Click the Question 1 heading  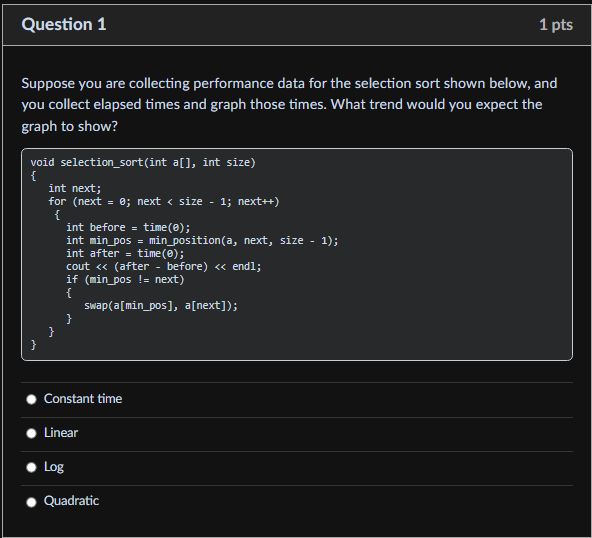coord(64,25)
